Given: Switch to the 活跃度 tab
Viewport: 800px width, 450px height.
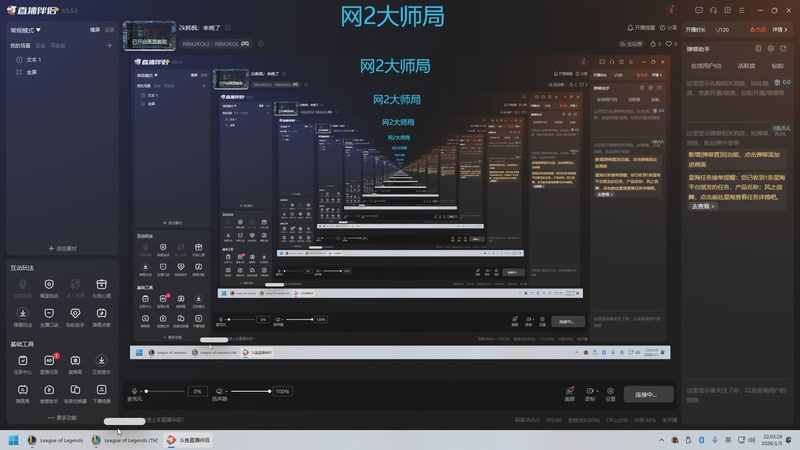Looking at the screenshot, I should [746, 66].
